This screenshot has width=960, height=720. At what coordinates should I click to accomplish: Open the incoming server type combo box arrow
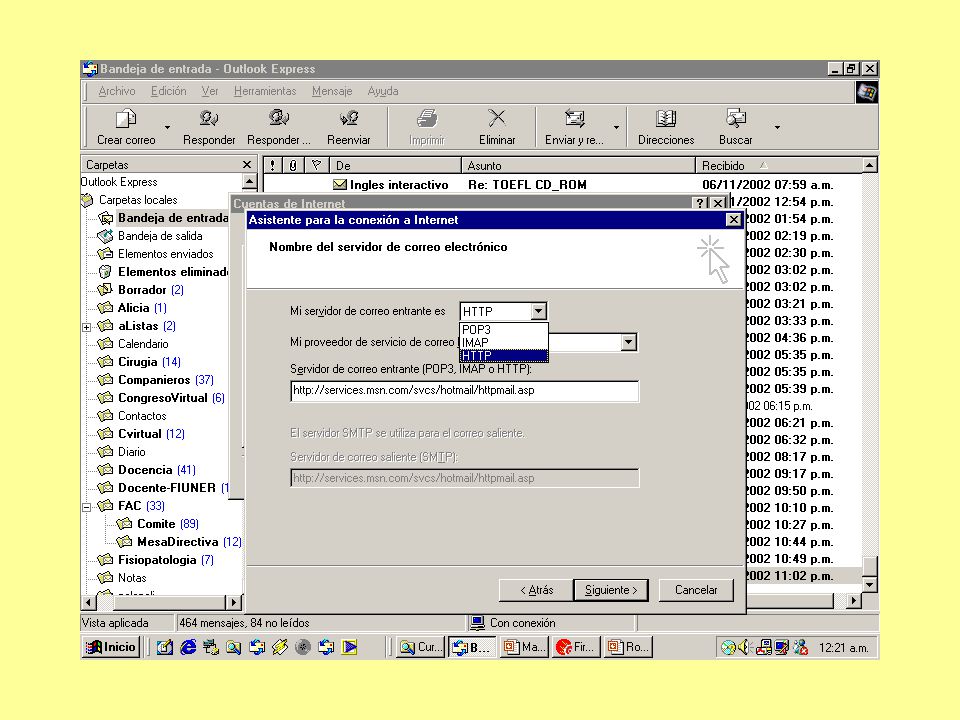pos(538,311)
